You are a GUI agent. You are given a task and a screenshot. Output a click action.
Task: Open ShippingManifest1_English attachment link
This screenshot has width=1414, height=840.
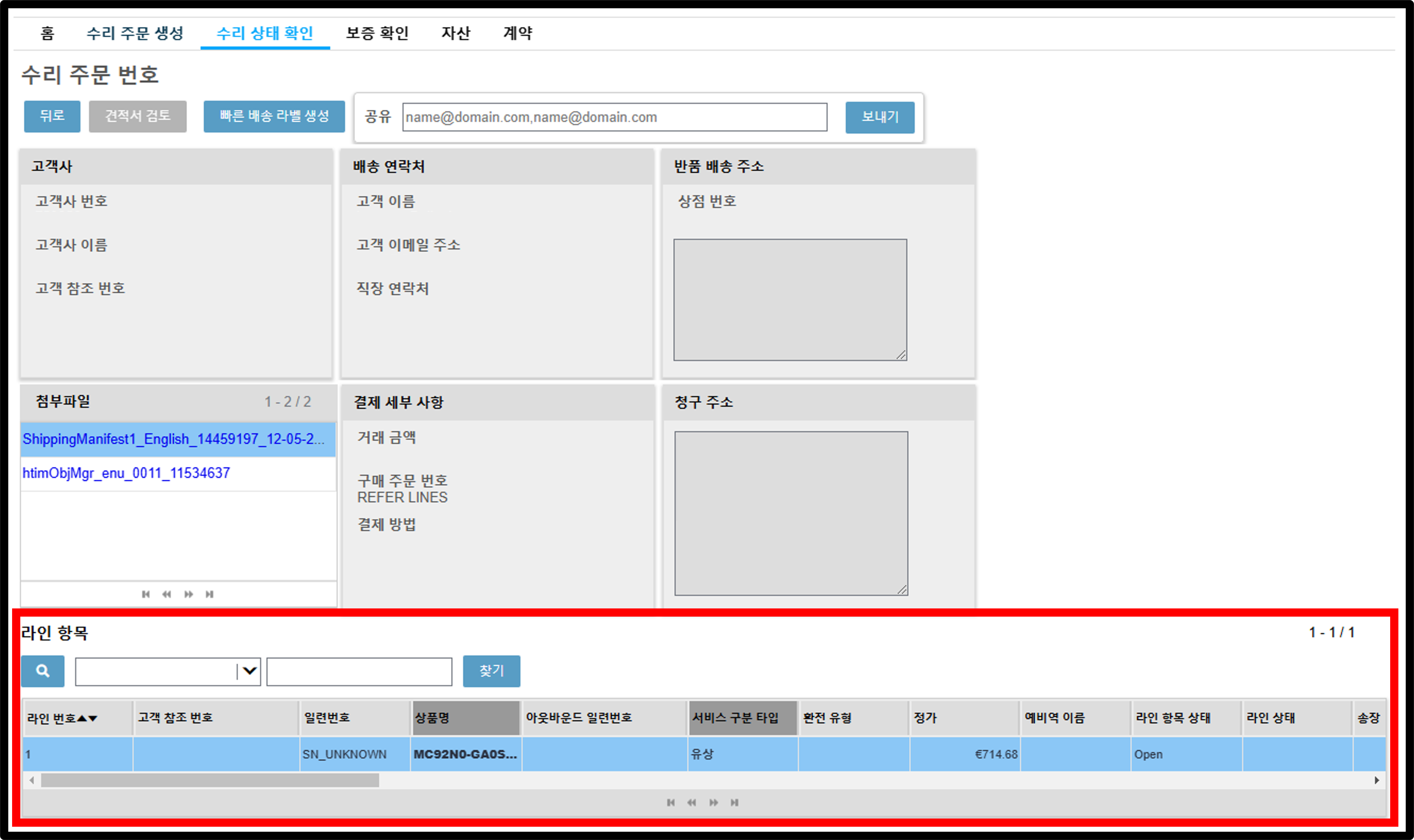tap(174, 439)
